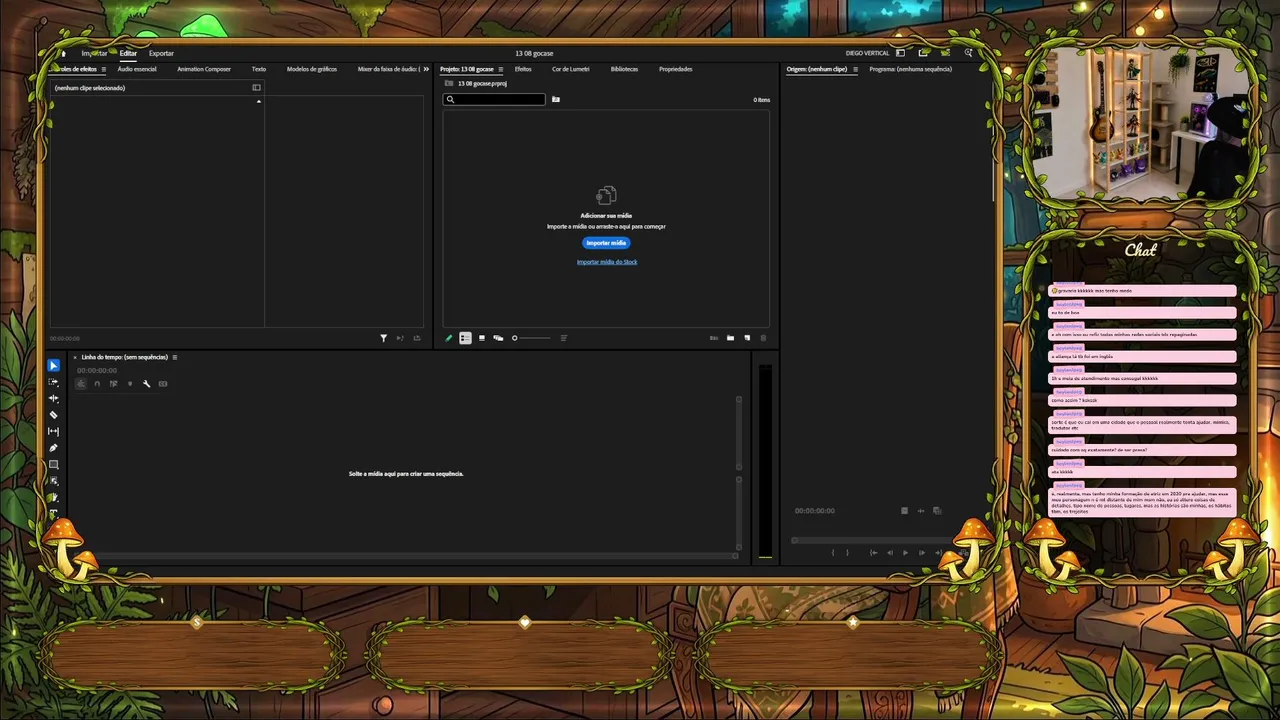
Task: Step back one frame in Source monitor
Action: pos(890,553)
